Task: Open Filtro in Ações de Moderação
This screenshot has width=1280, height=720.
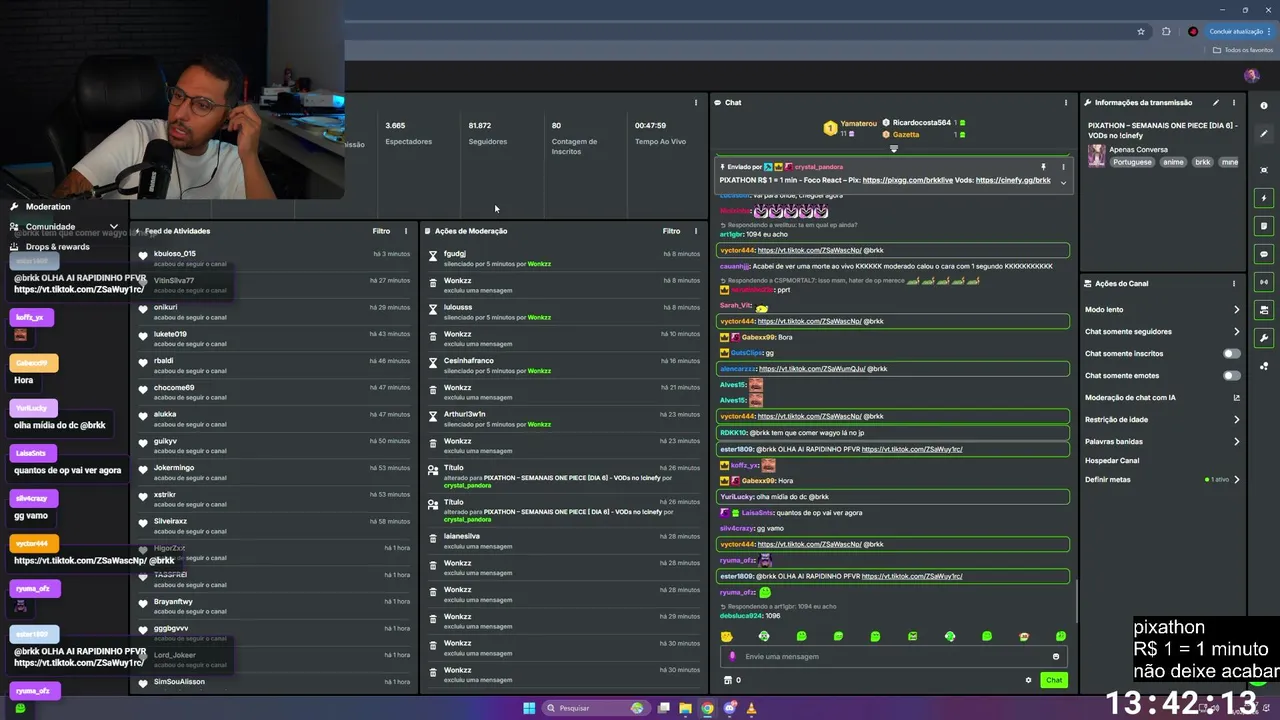Action: 671,231
